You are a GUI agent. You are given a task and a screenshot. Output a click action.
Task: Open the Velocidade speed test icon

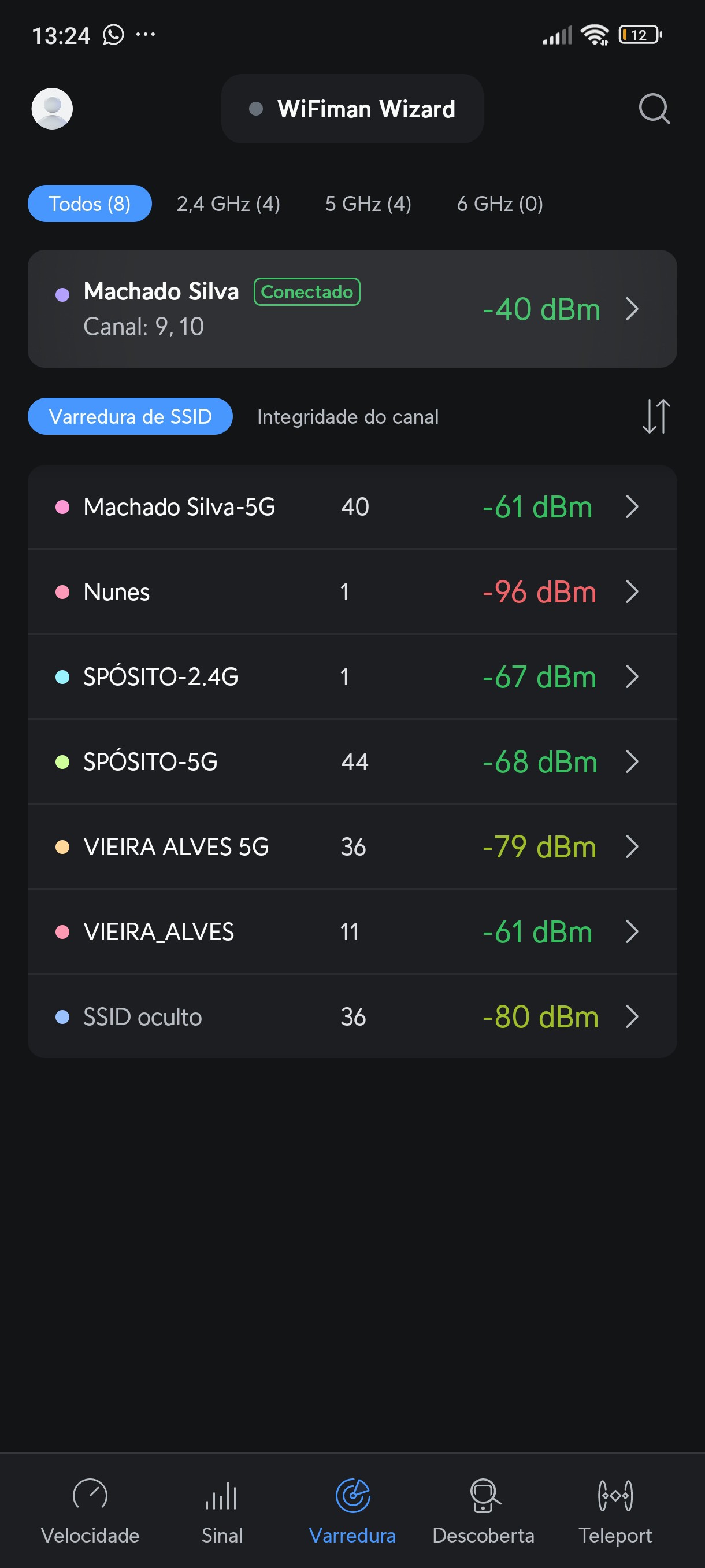click(90, 1495)
